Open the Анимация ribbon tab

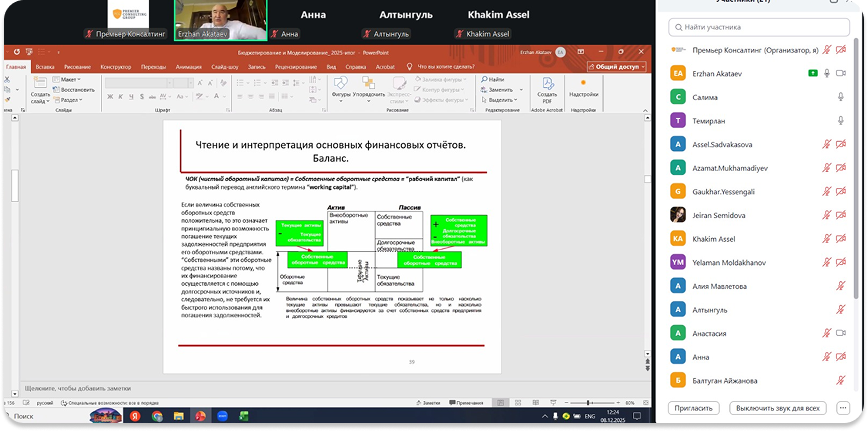click(189, 66)
